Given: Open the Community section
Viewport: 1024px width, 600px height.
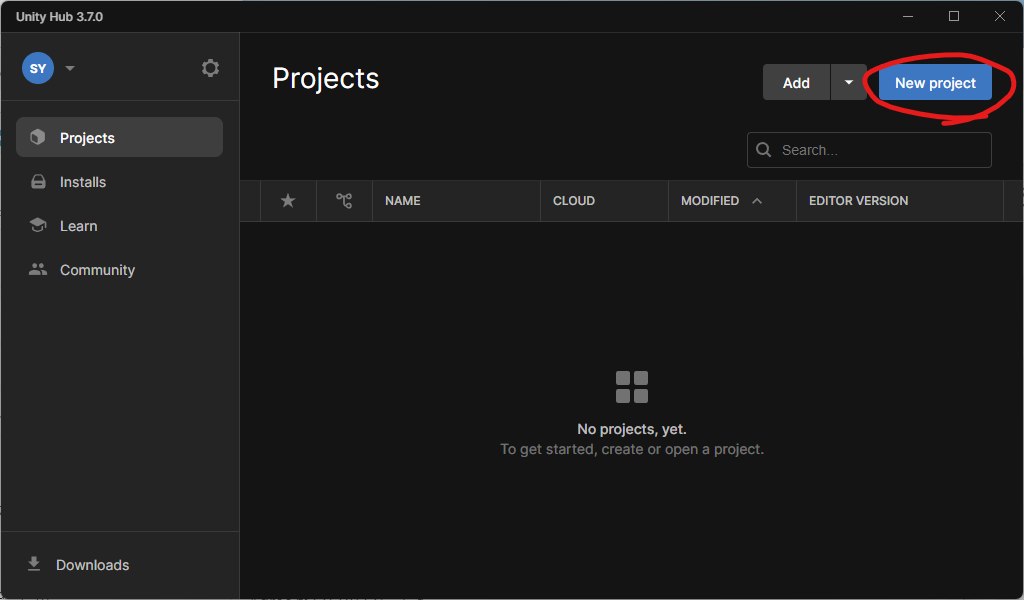Looking at the screenshot, I should [x=120, y=270].
